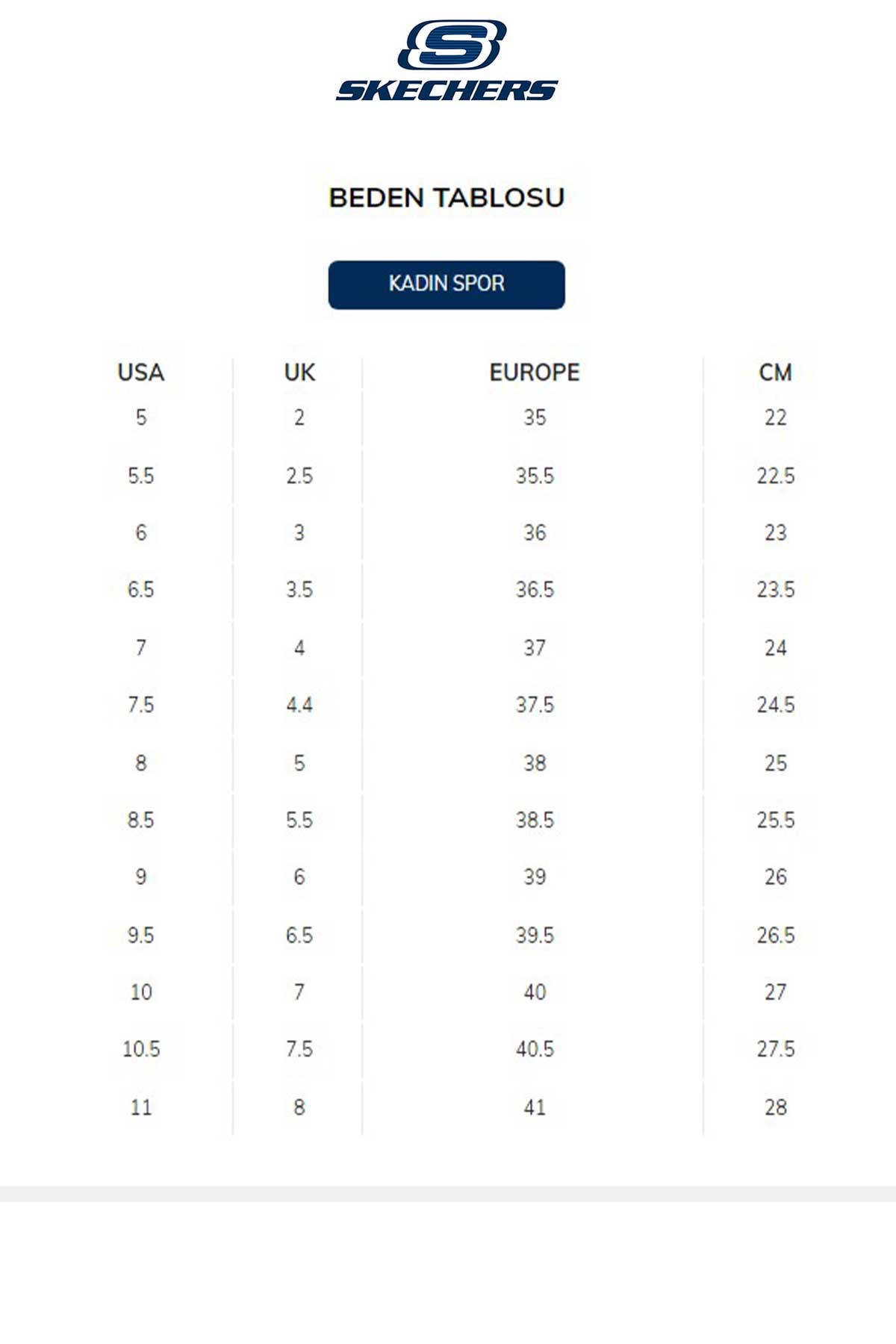Select Europe size 35.5 cell
896x1344 pixels.
pos(535,476)
